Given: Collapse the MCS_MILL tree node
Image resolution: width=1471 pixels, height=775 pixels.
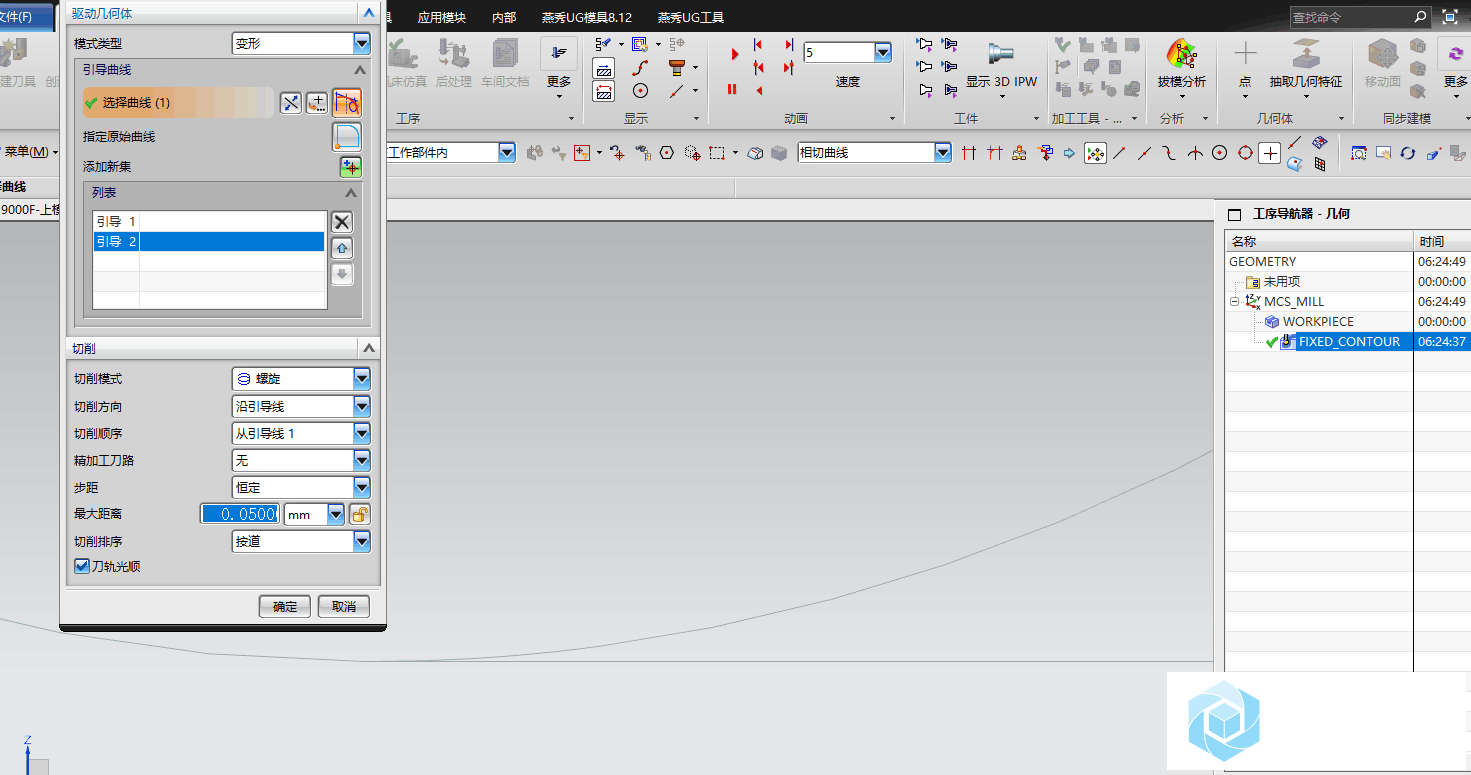Looking at the screenshot, I should tap(1235, 301).
